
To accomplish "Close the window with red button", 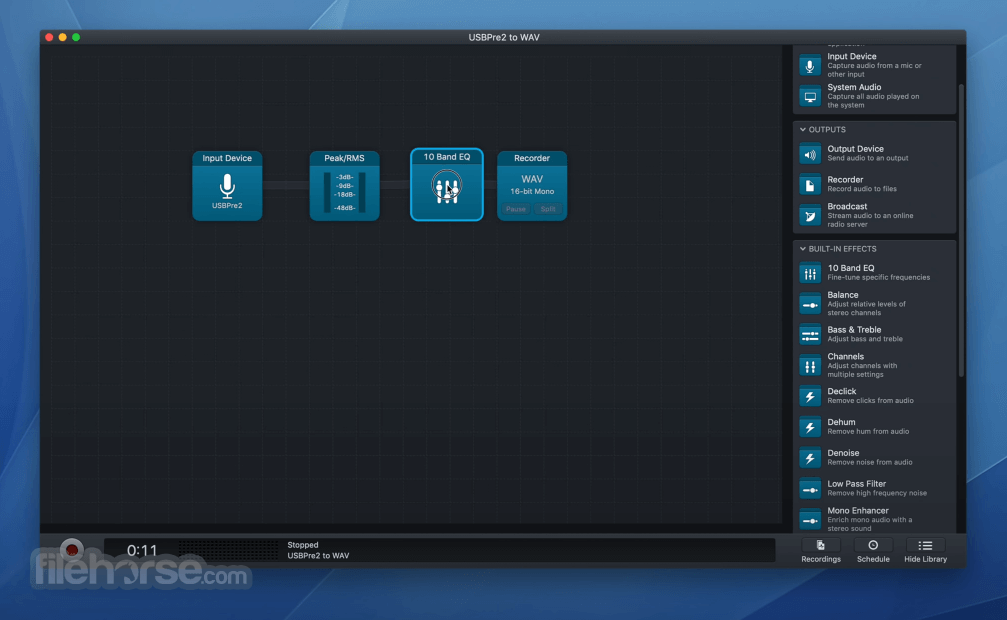I will click(x=49, y=37).
